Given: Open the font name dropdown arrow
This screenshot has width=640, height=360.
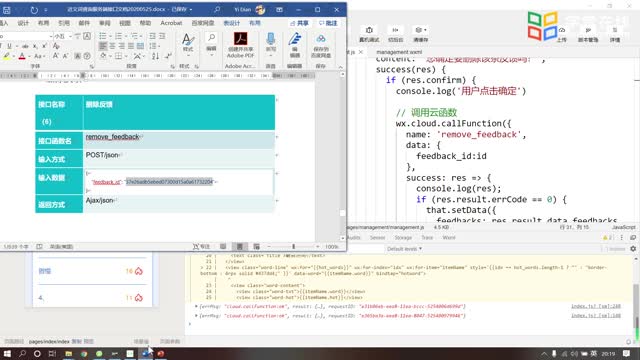Looking at the screenshot, I should tap(51, 36).
